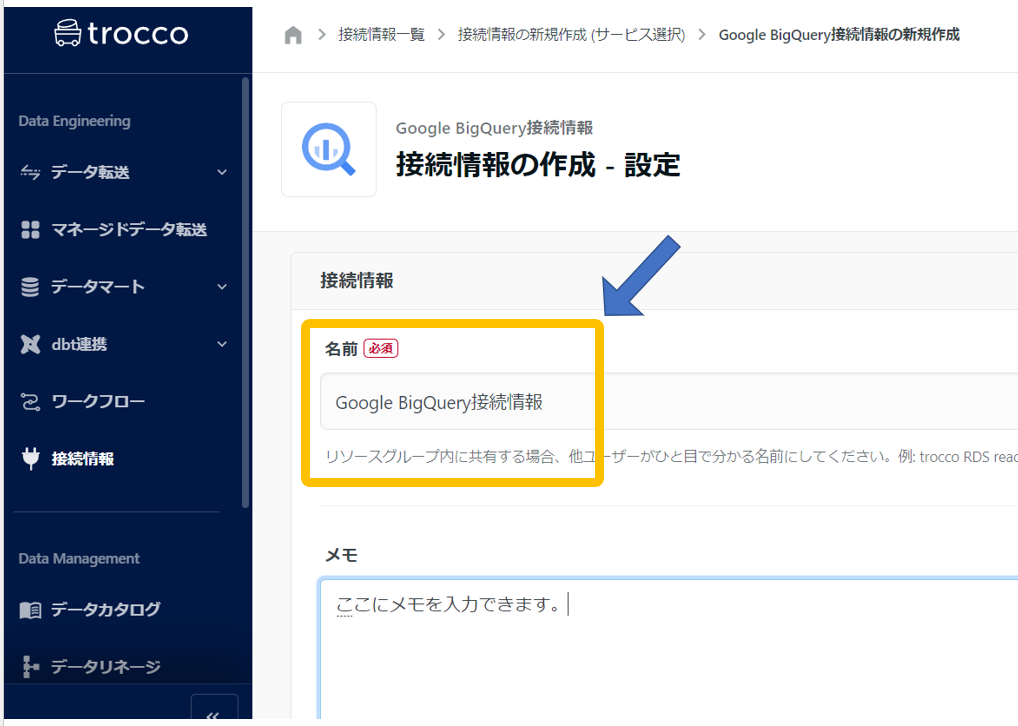The image size is (1018, 726).
Task: Click the 接続情報 plug icon
Action: [x=30, y=459]
